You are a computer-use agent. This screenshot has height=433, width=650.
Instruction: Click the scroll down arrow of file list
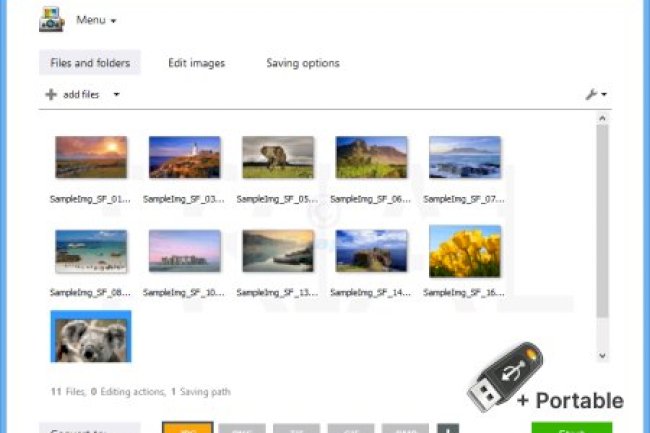click(602, 356)
